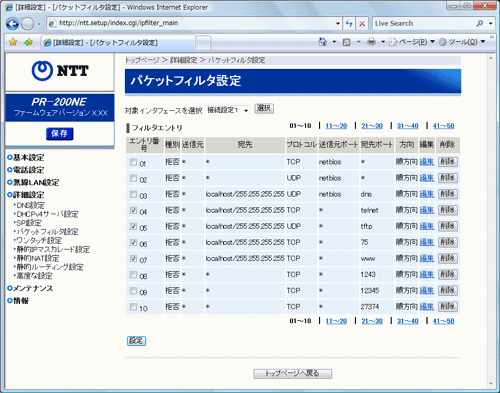The width and height of the screenshot is (500, 393).
Task: Click the Stop loading X icon
Action: pyautogui.click(x=362, y=23)
